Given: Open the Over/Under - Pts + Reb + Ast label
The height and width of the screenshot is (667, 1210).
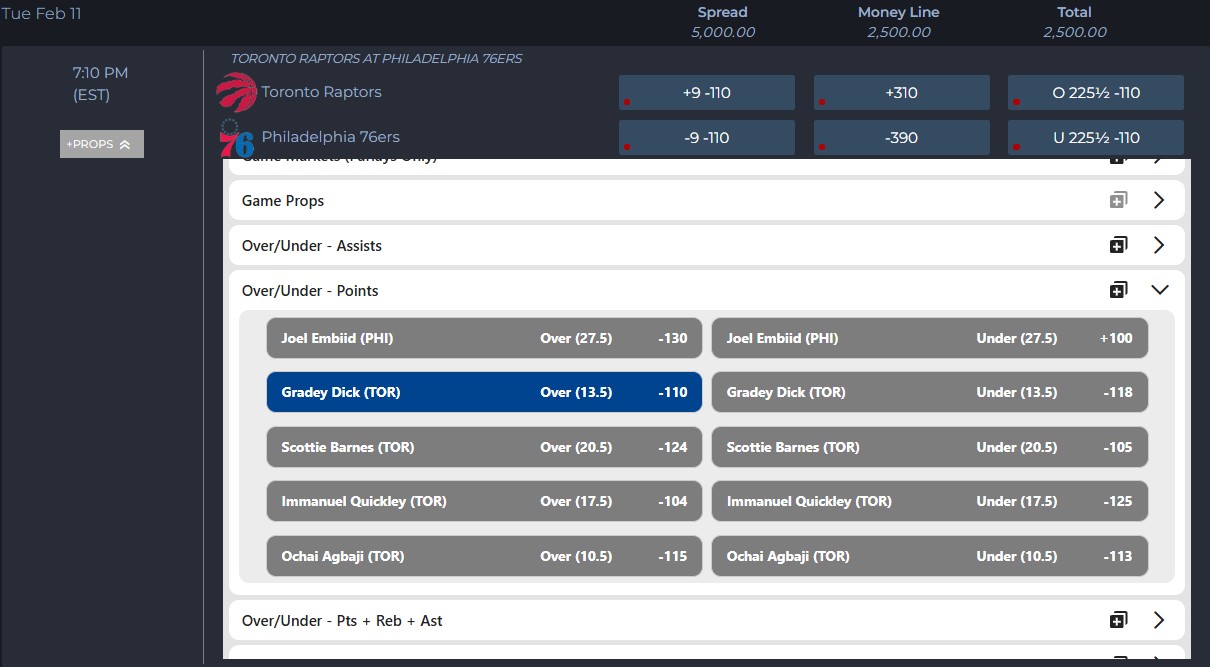Looking at the screenshot, I should pos(342,621).
